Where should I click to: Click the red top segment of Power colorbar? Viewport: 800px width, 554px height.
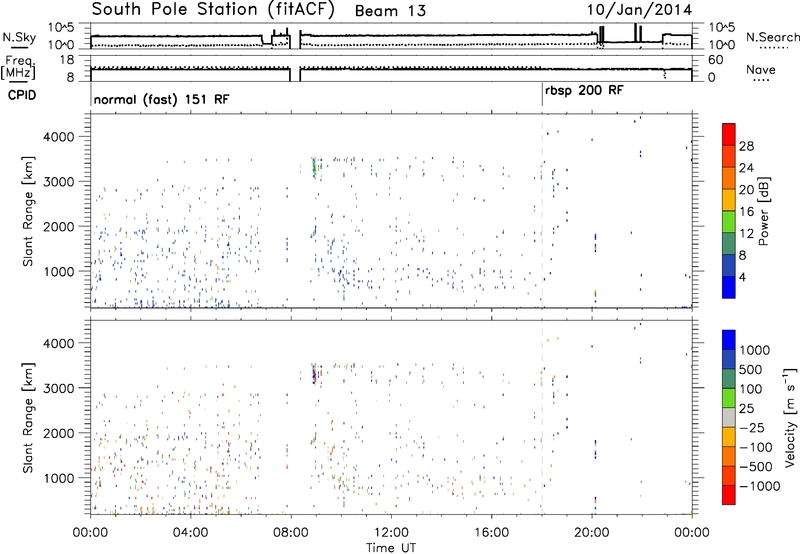tap(729, 134)
